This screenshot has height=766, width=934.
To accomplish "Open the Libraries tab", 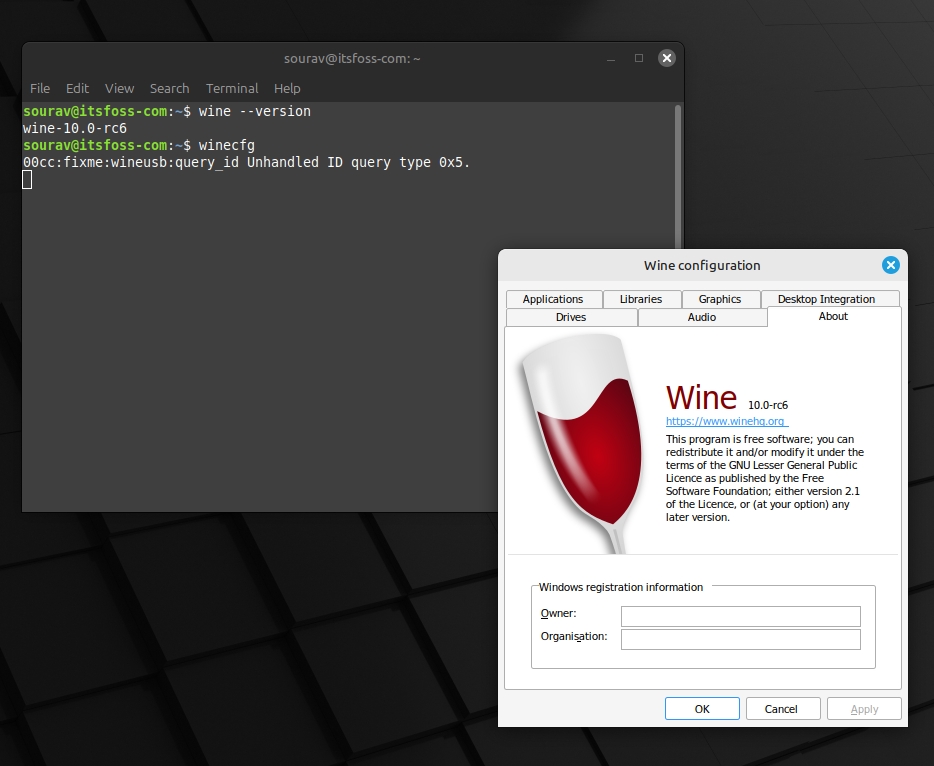I will click(x=641, y=298).
